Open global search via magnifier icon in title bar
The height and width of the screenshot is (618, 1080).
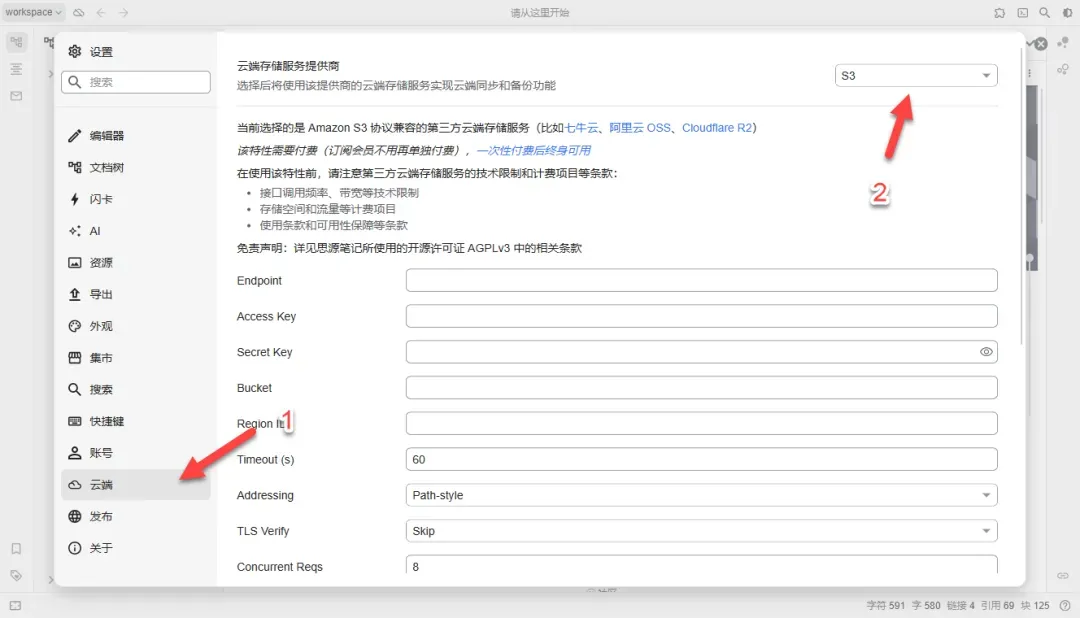(1044, 13)
